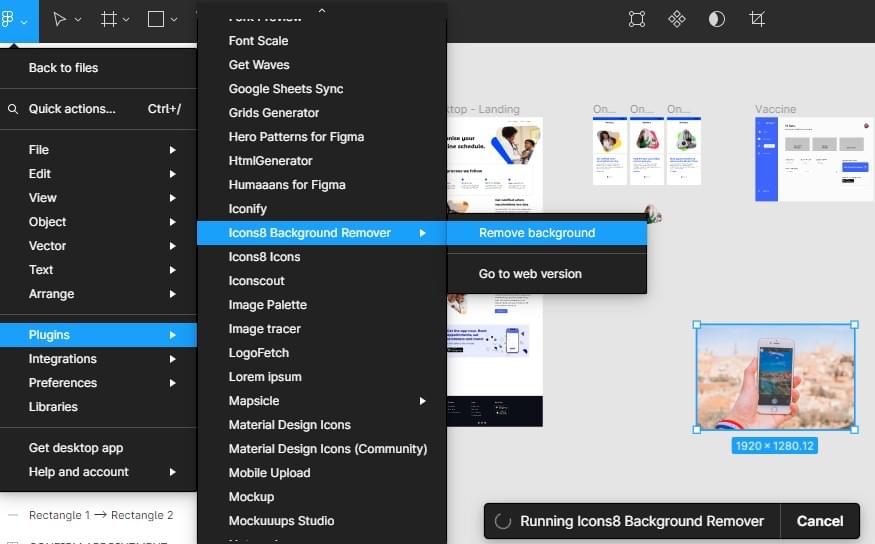875x544 pixels.
Task: Click Back to files
Action: pyautogui.click(x=63, y=68)
